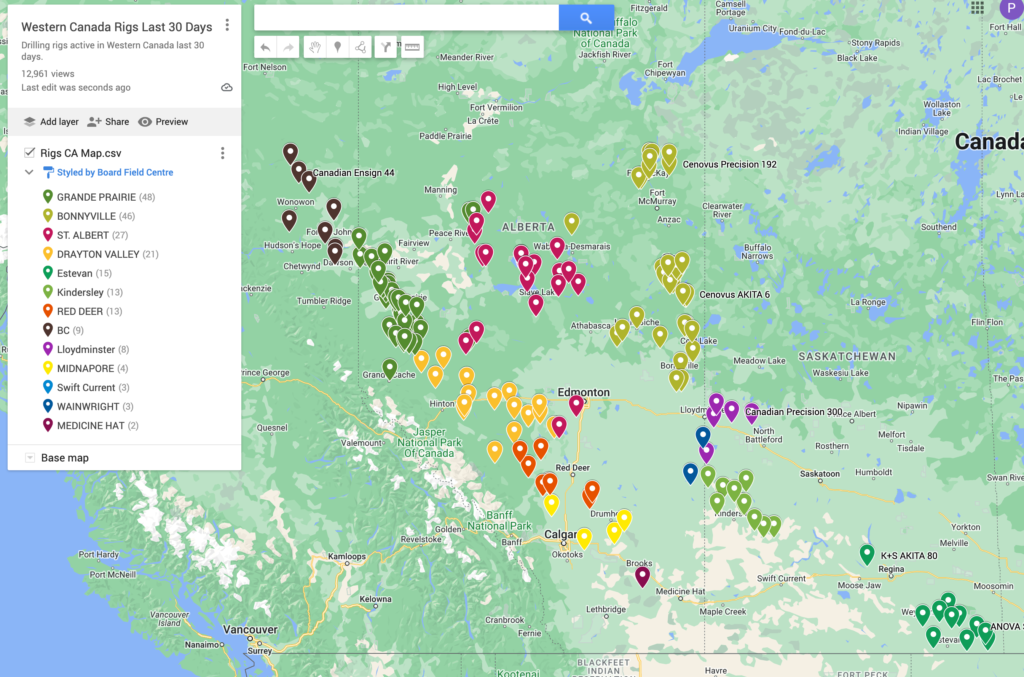1024x677 pixels.
Task: Expand the Base map dropdown arrow
Action: 29,458
